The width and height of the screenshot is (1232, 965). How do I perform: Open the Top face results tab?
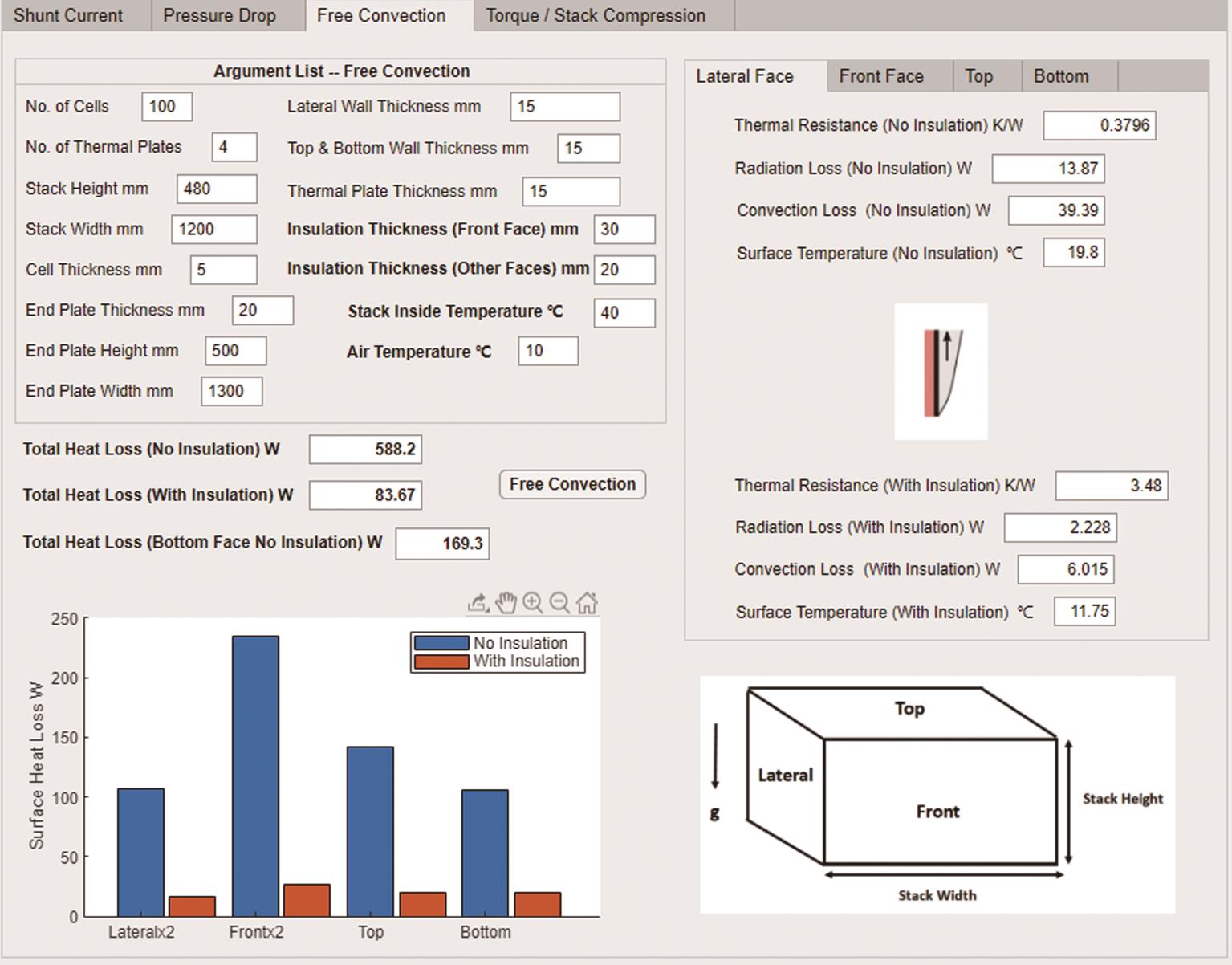click(x=978, y=76)
